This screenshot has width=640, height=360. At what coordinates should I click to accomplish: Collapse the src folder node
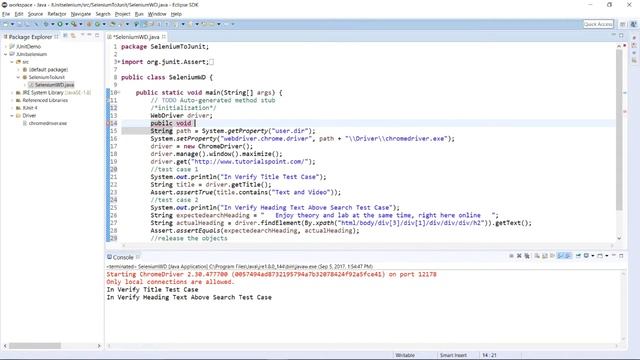point(12,62)
